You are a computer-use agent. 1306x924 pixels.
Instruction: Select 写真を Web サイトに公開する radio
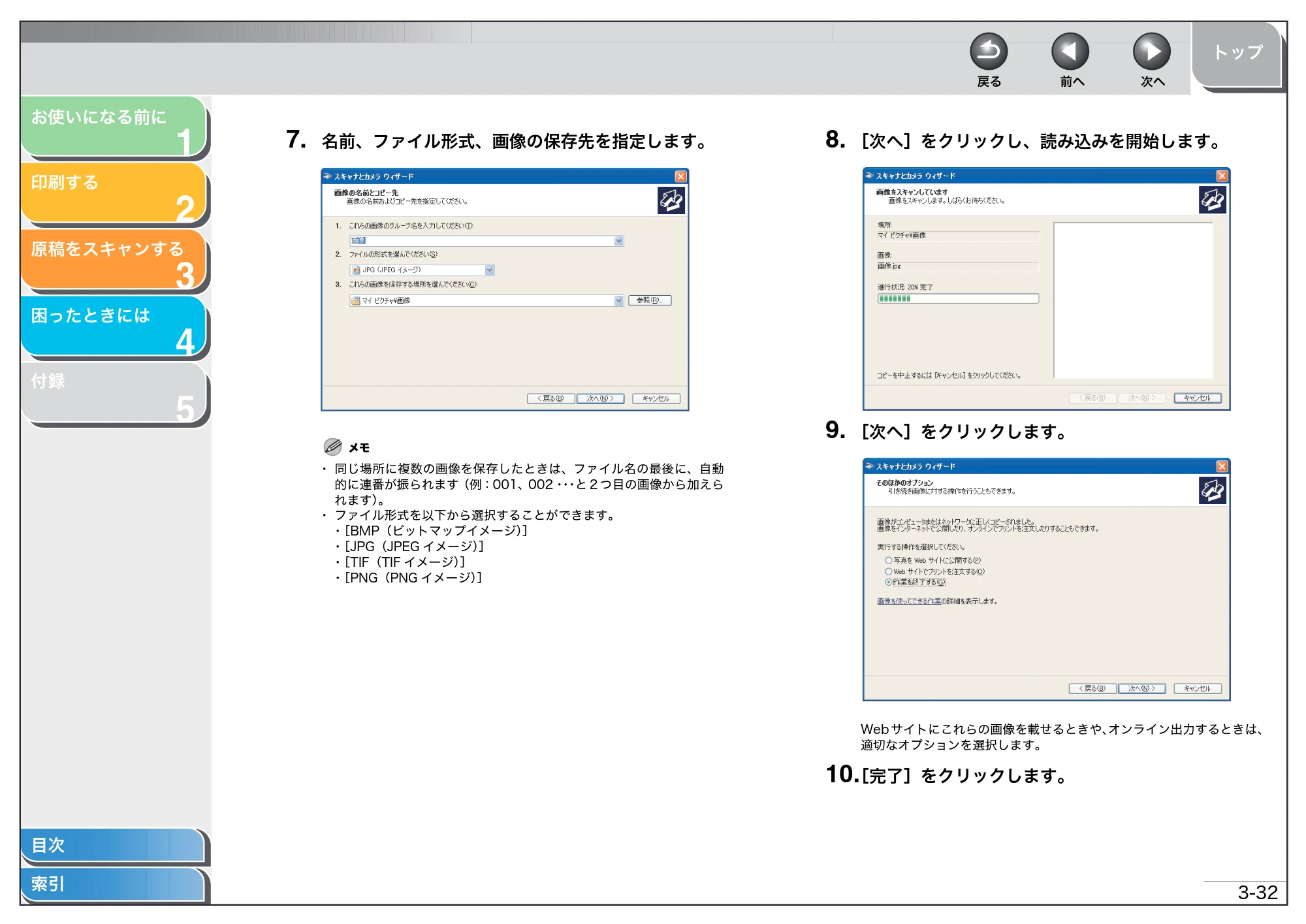(x=889, y=560)
